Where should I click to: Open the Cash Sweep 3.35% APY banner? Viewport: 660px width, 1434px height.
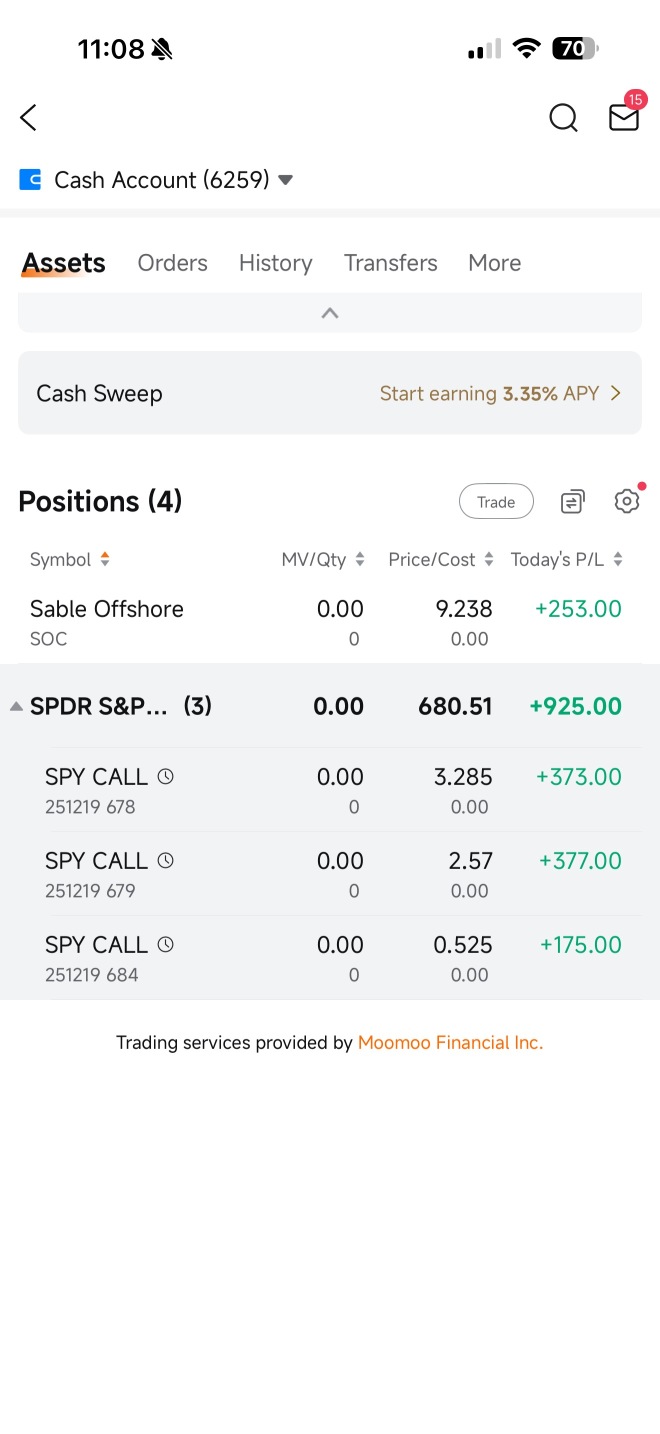point(330,393)
